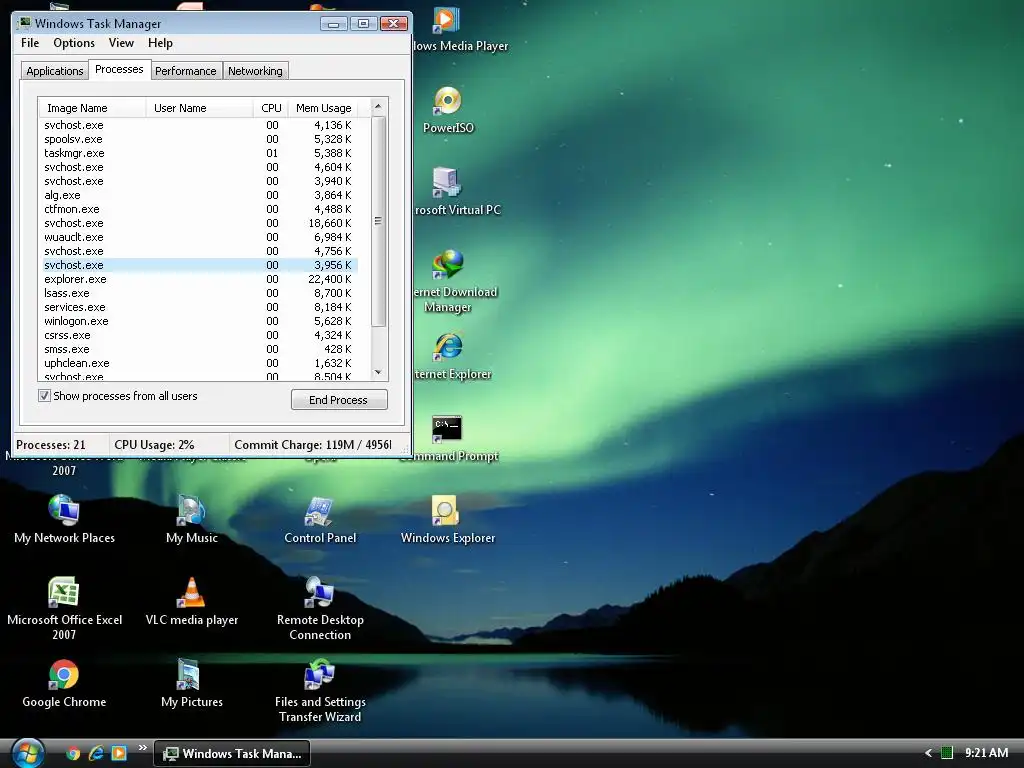
Task: Sort by the User Name column header
Action: point(199,108)
